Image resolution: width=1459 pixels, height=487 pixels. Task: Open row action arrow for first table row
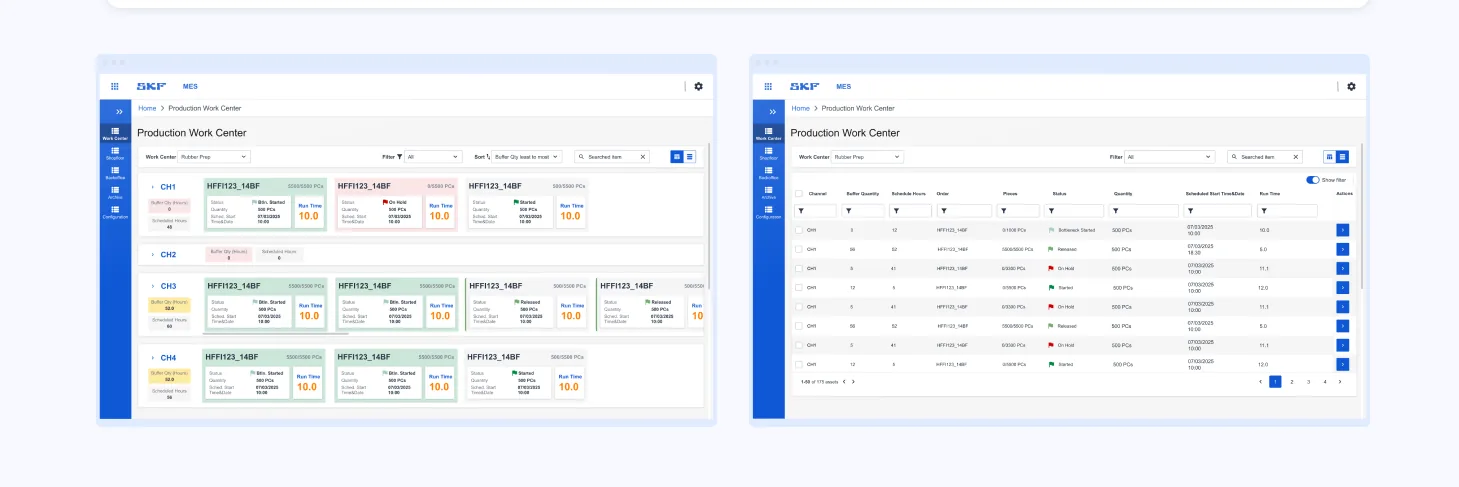click(x=1342, y=230)
